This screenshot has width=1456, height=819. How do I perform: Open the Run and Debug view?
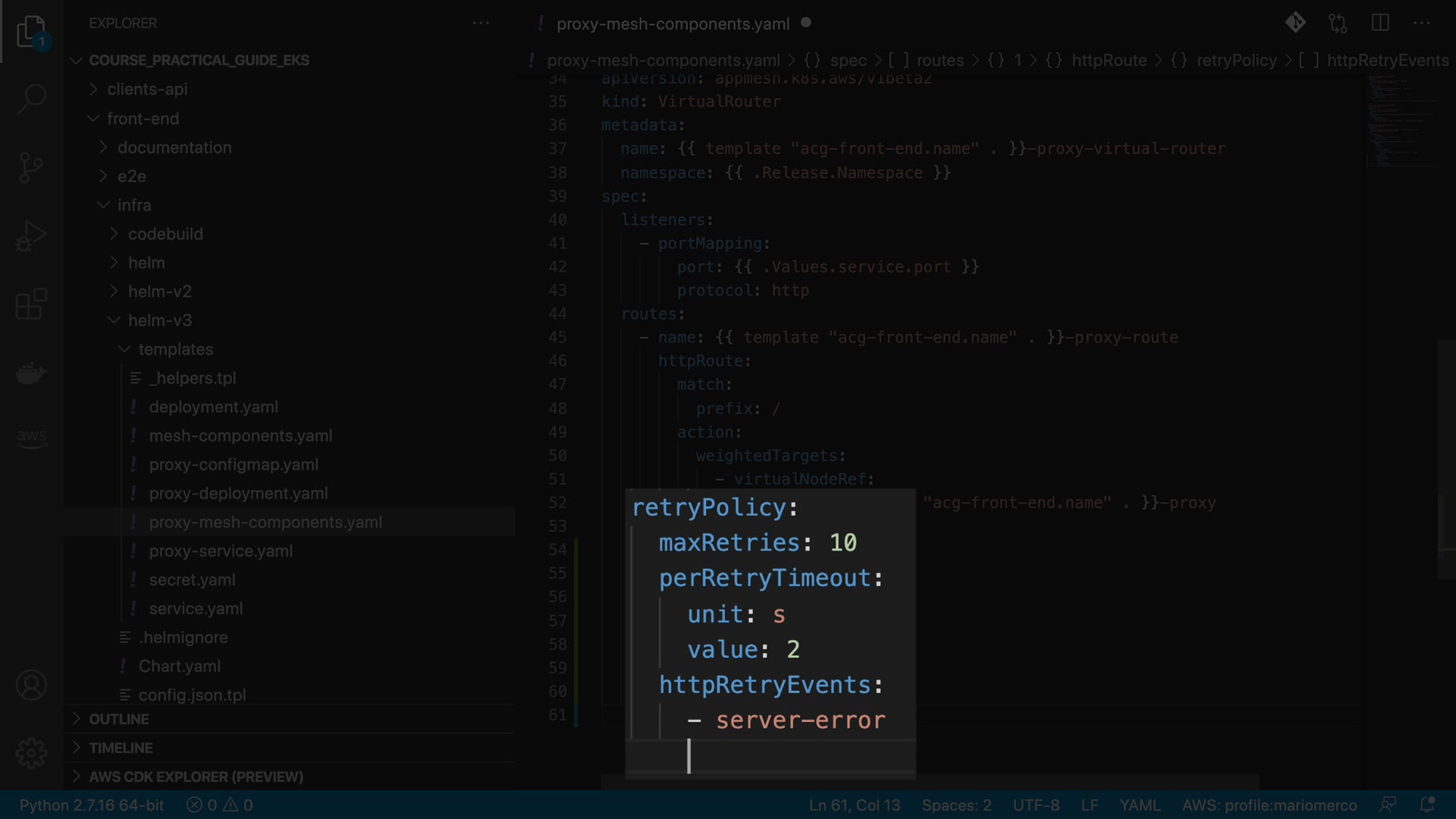point(31,236)
